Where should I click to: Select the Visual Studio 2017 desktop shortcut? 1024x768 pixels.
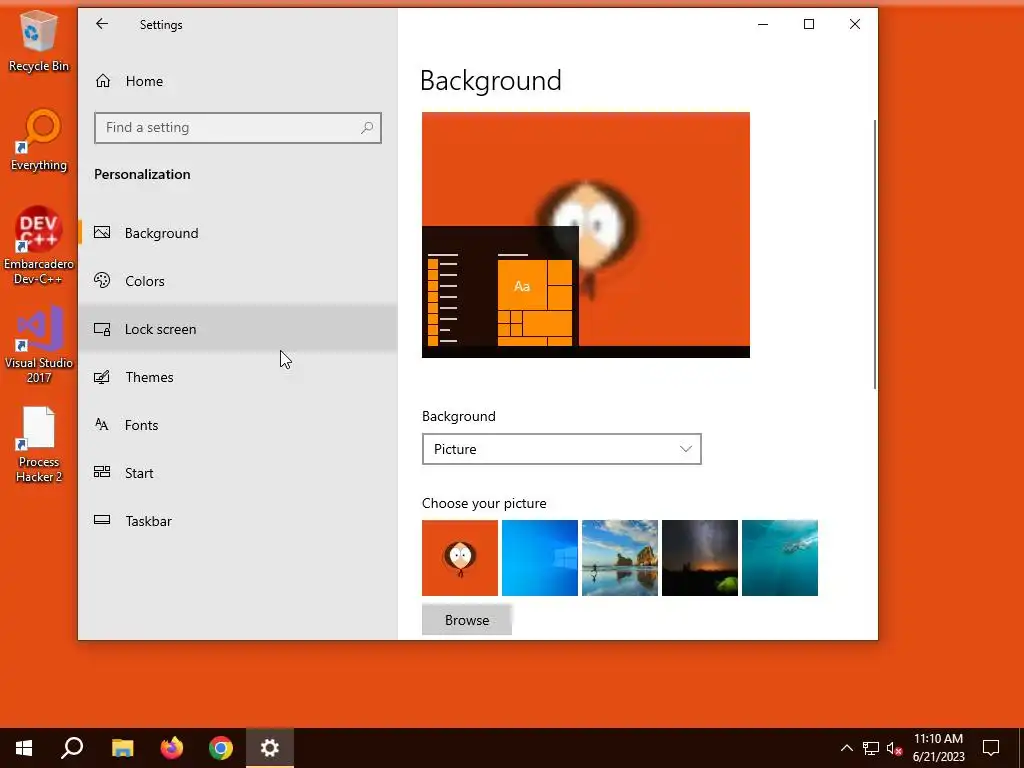point(39,345)
